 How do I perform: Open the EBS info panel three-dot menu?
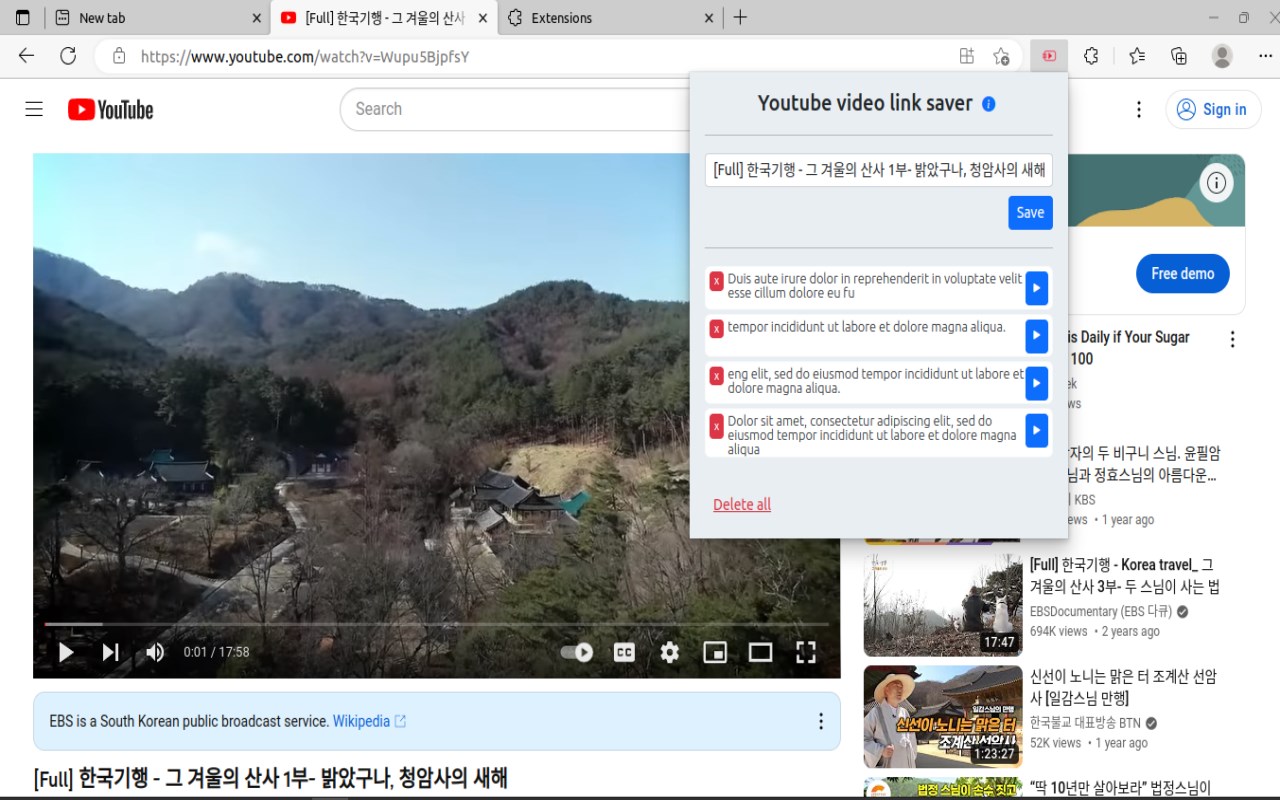(x=820, y=721)
